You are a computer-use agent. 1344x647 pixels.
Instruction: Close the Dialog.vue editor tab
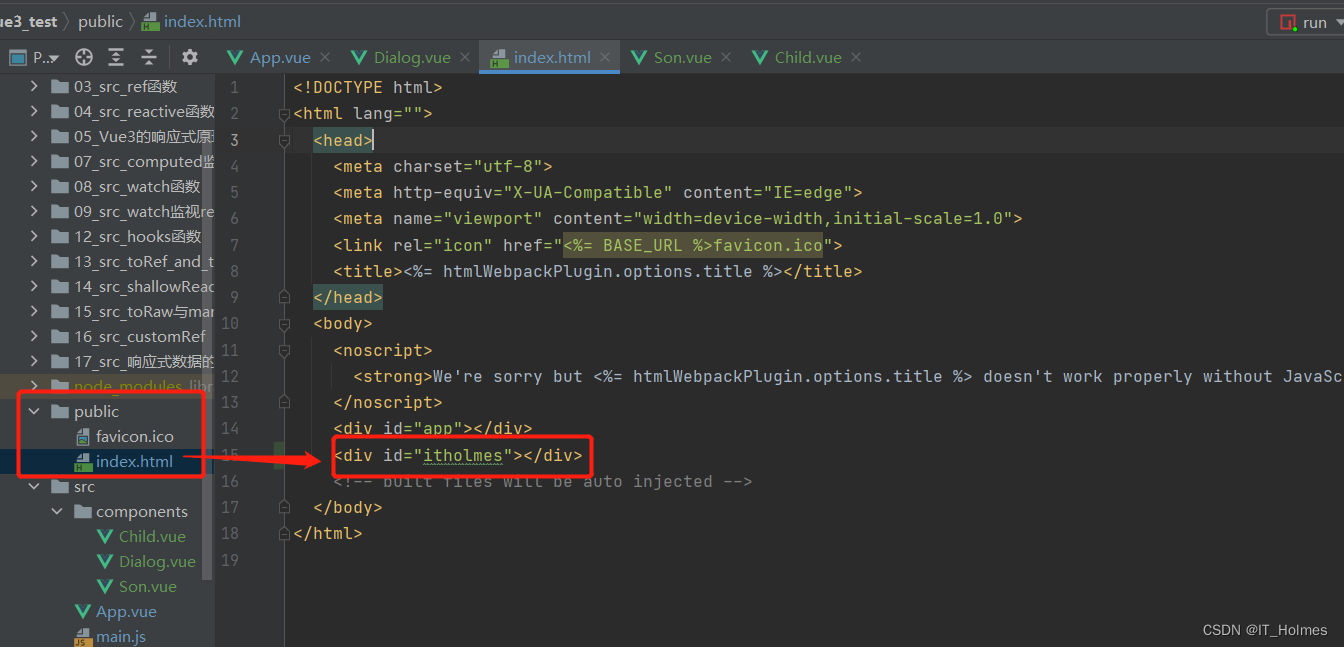[x=465, y=58]
